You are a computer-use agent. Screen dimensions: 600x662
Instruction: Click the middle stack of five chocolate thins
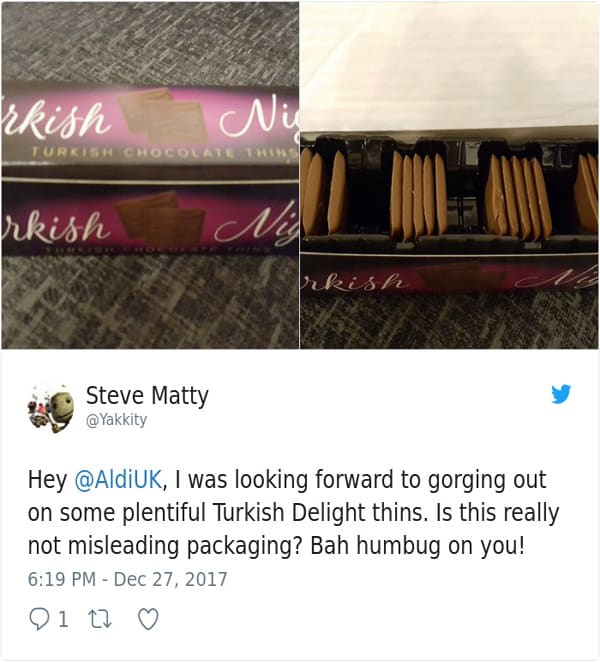pyautogui.click(x=418, y=194)
